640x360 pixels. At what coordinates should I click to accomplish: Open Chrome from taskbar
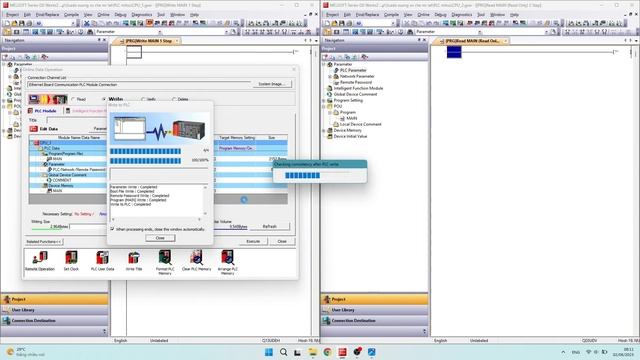(x=327, y=352)
